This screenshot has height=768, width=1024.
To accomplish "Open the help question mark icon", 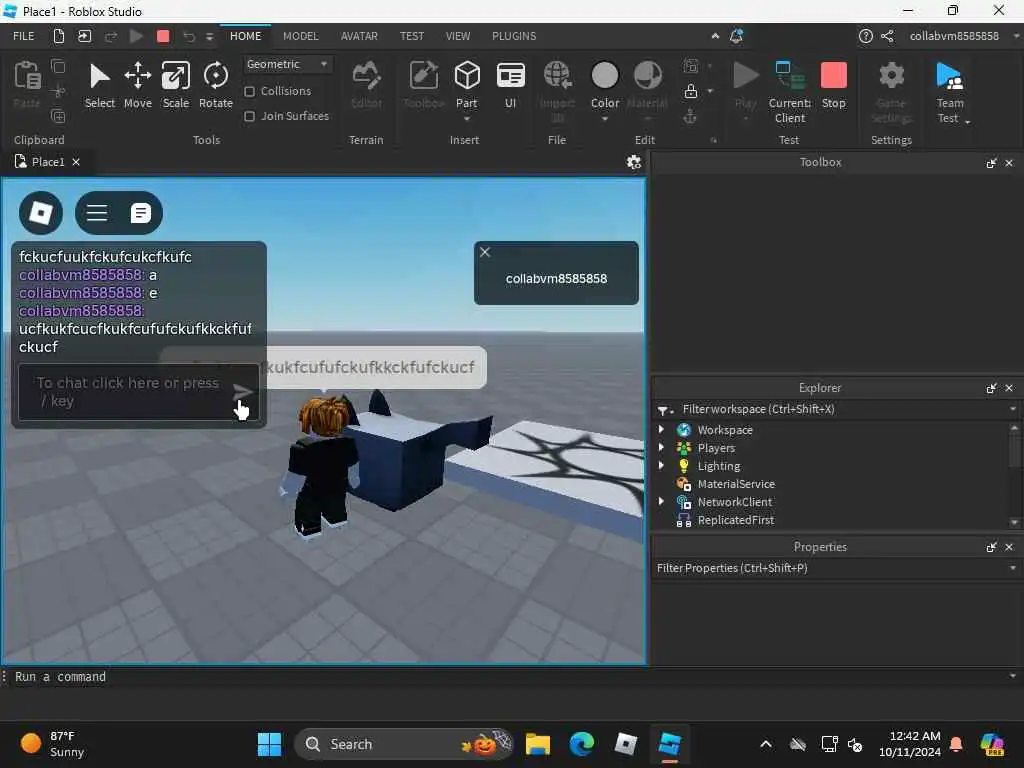I will (x=865, y=36).
